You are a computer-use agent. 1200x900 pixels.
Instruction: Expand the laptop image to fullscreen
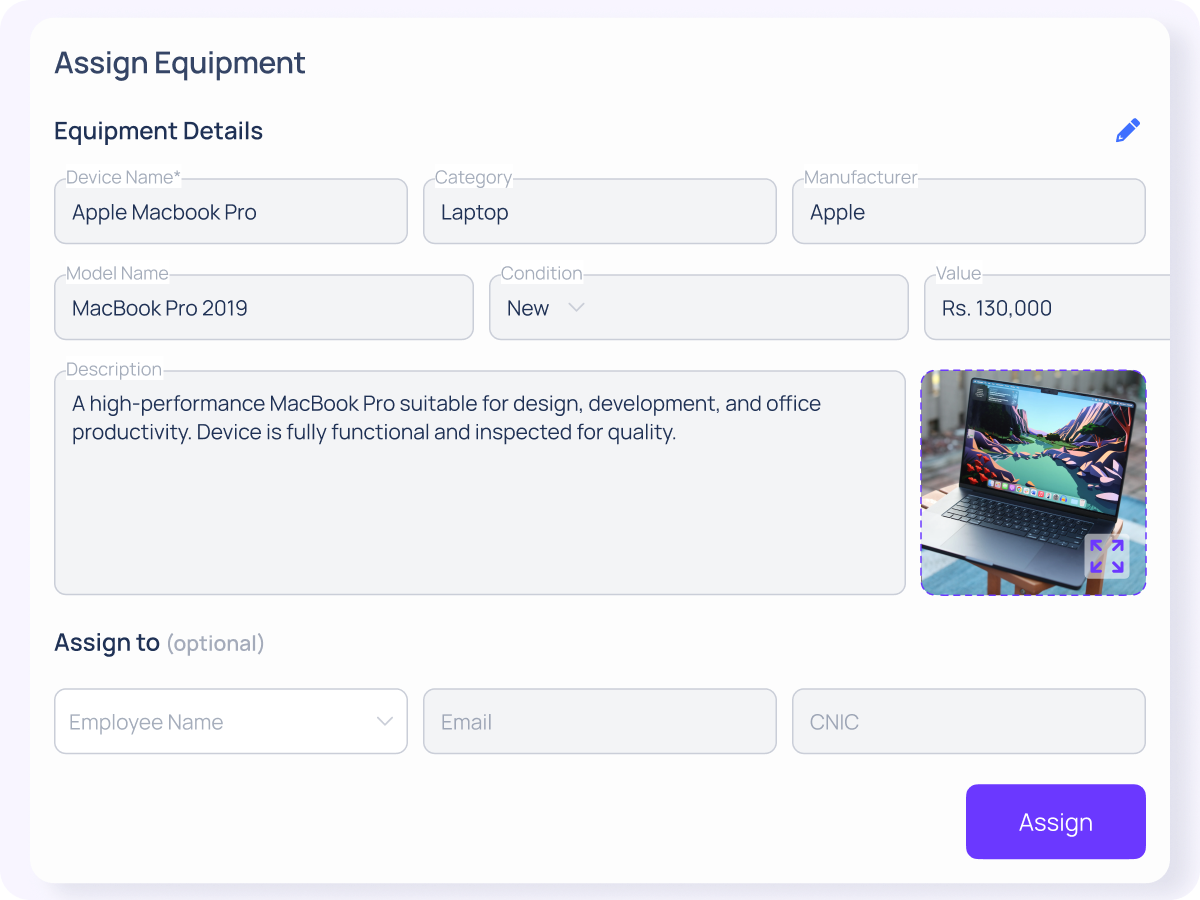point(1106,556)
